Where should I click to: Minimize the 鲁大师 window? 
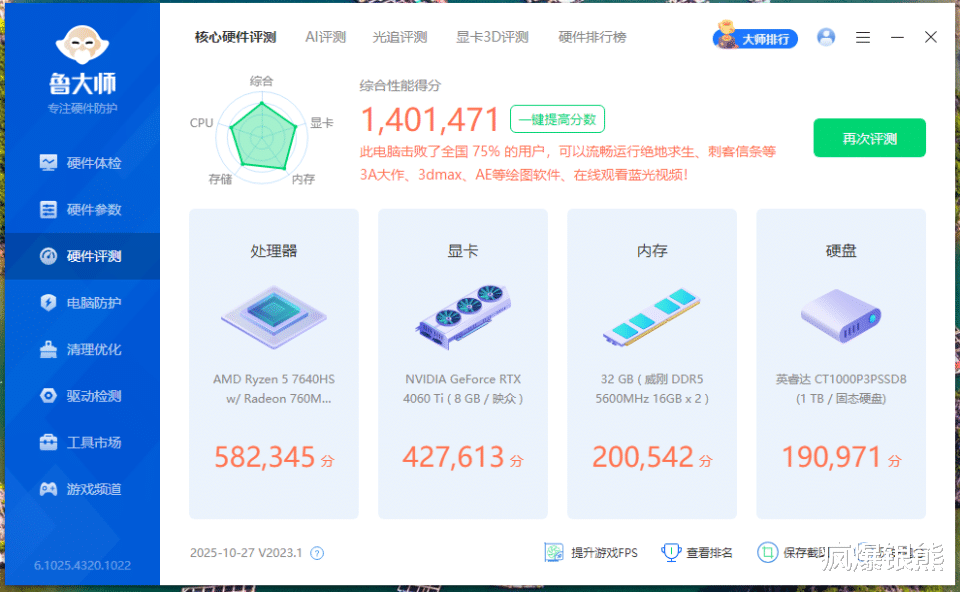[897, 37]
